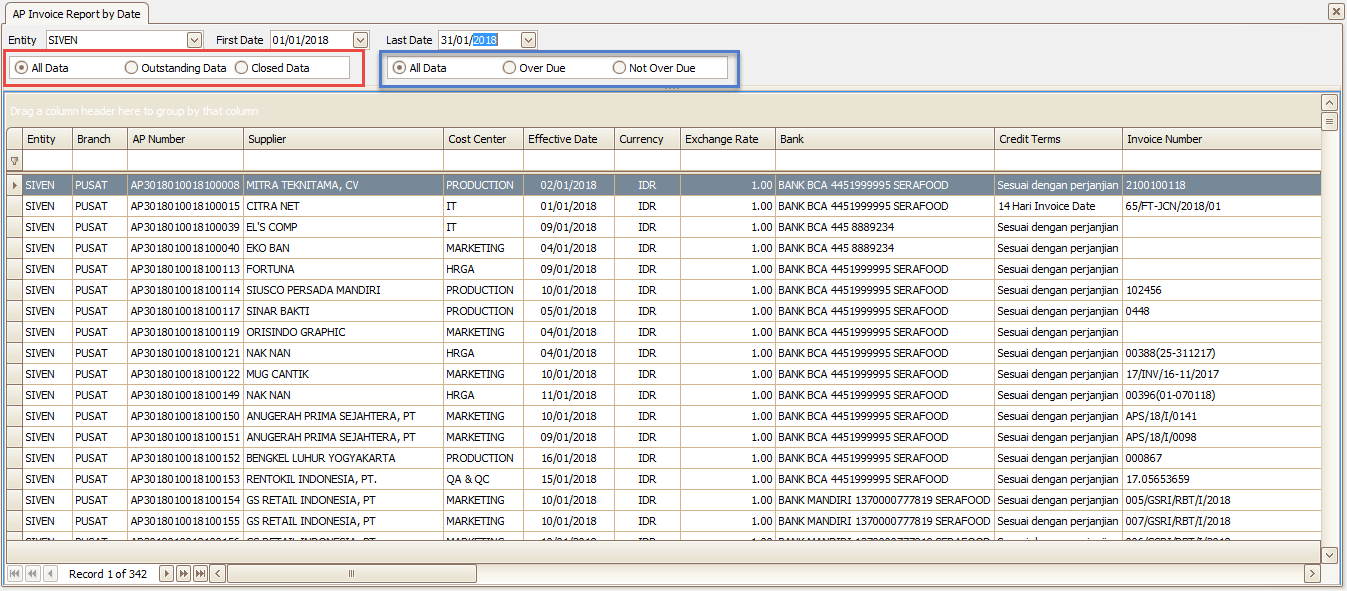Screen dimensions: 1347x591
Task: Sort by Bank column header
Action: tap(885, 139)
